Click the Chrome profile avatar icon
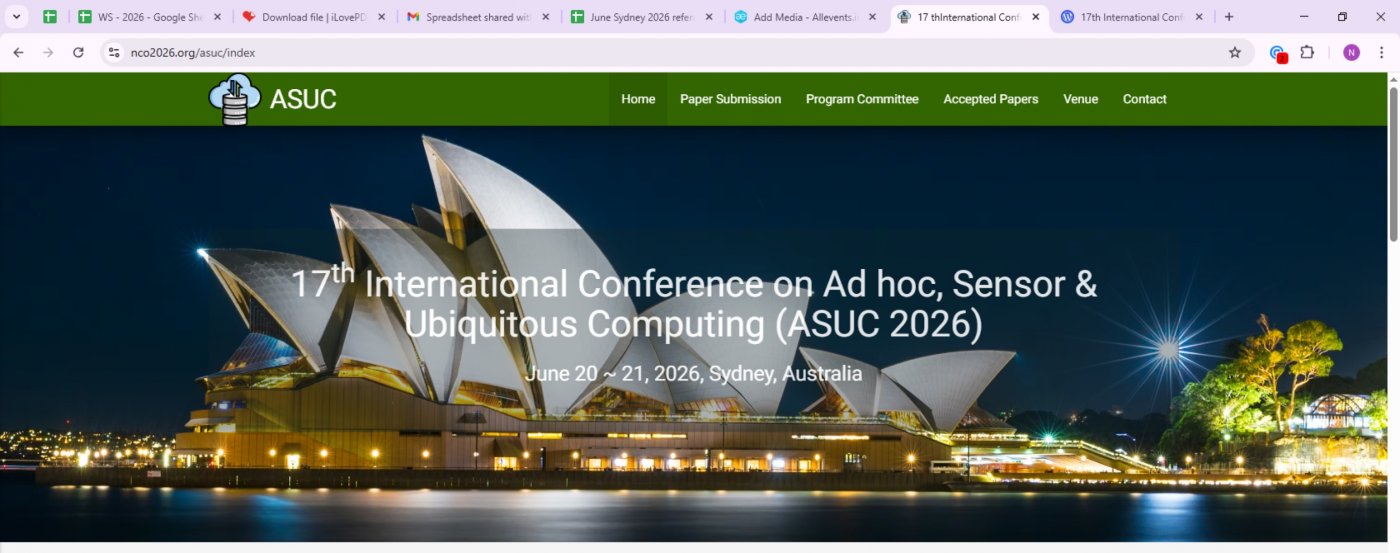The width and height of the screenshot is (1400, 553). point(1351,53)
